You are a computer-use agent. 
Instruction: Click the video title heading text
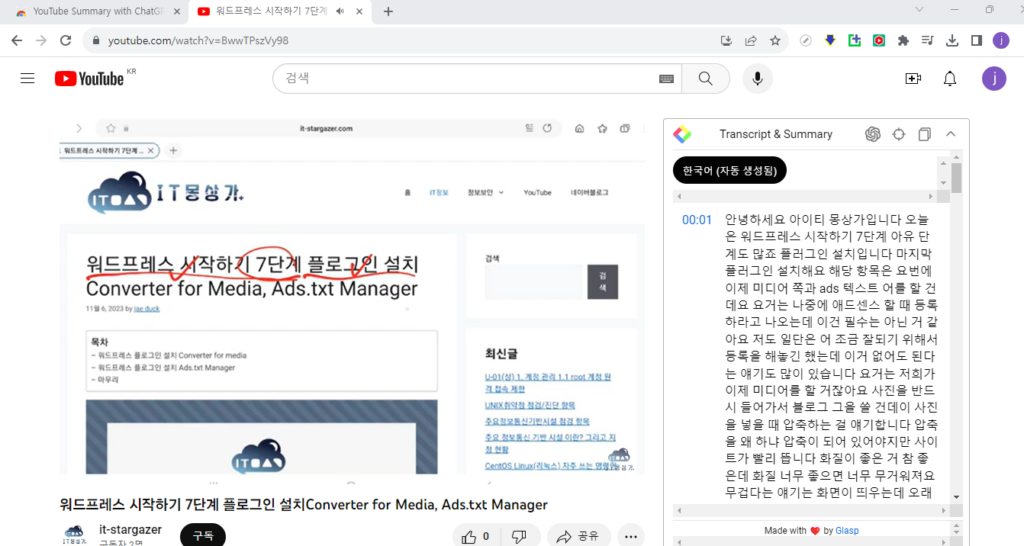point(303,504)
